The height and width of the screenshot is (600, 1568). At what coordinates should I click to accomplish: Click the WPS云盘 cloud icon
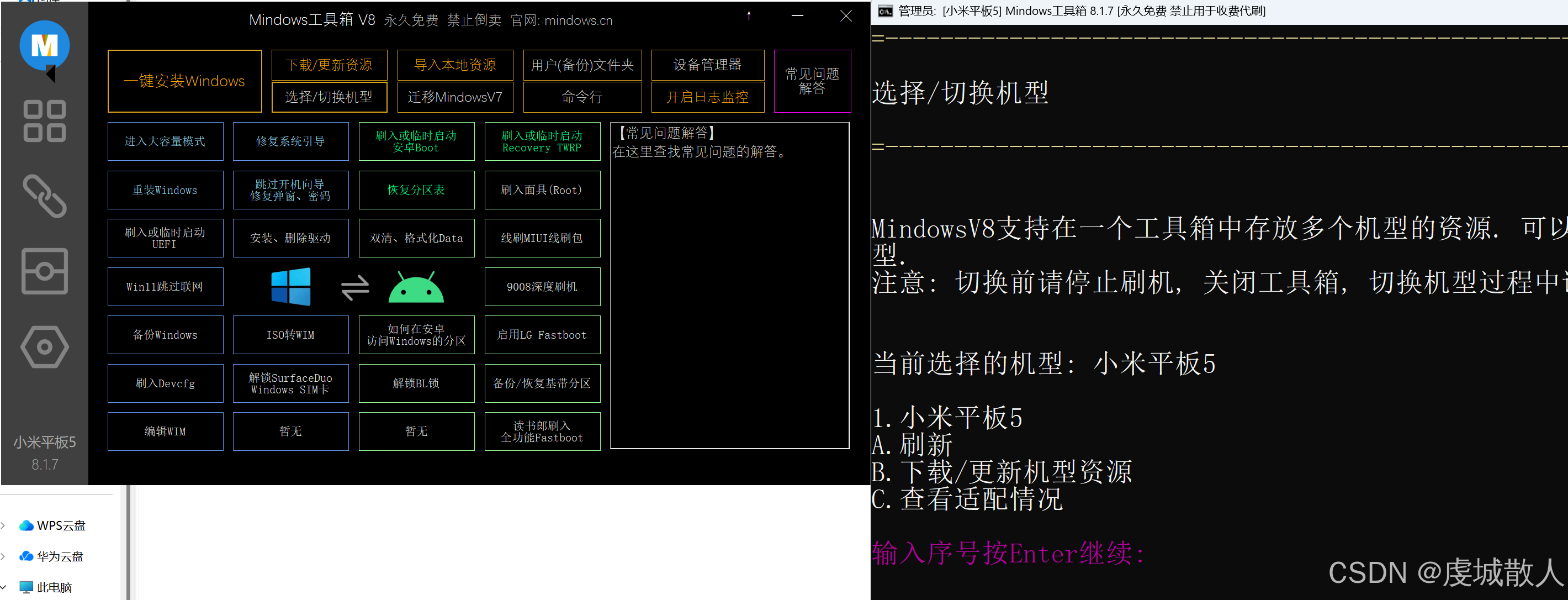point(26,525)
